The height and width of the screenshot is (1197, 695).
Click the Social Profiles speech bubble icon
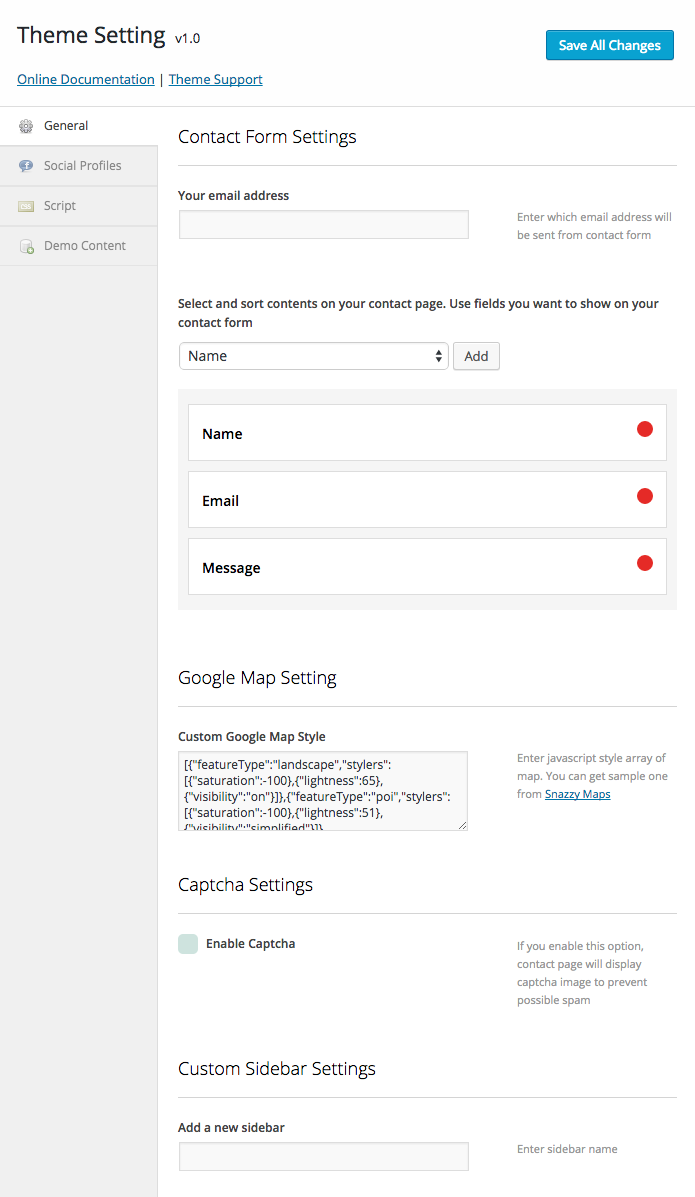pyautogui.click(x=26, y=166)
